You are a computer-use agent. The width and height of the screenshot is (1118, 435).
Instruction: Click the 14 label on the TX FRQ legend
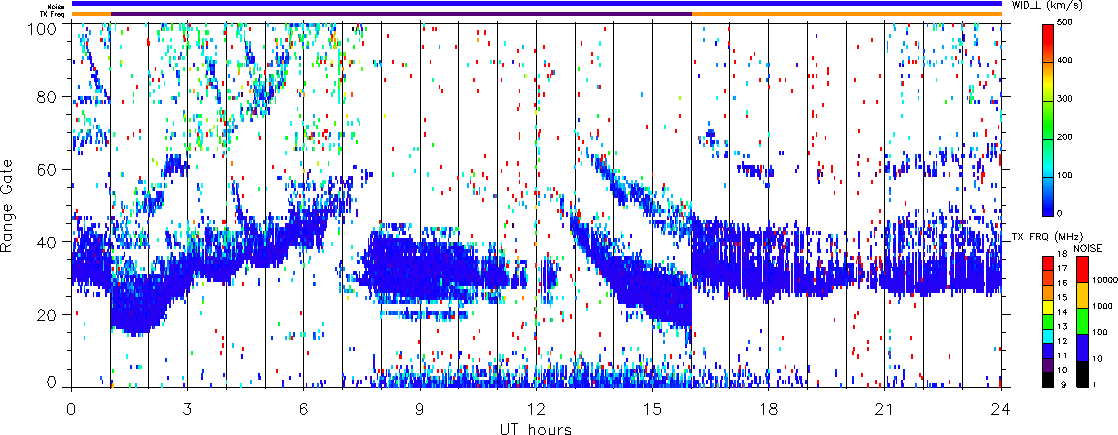1064,312
